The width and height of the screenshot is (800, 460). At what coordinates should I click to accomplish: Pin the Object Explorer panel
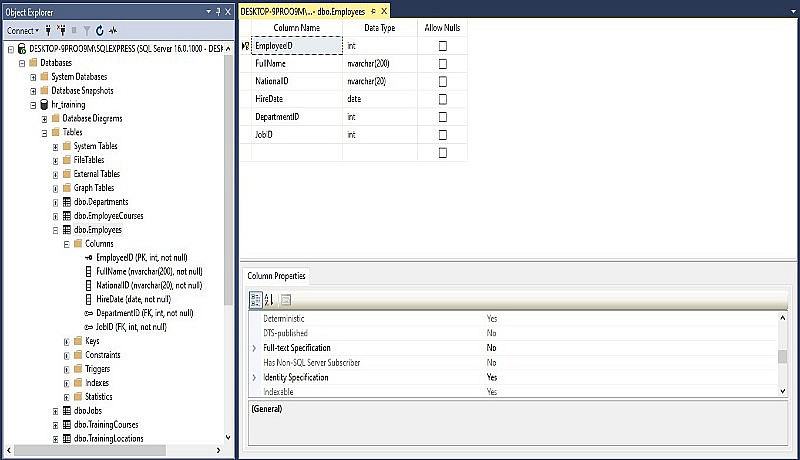(x=218, y=12)
